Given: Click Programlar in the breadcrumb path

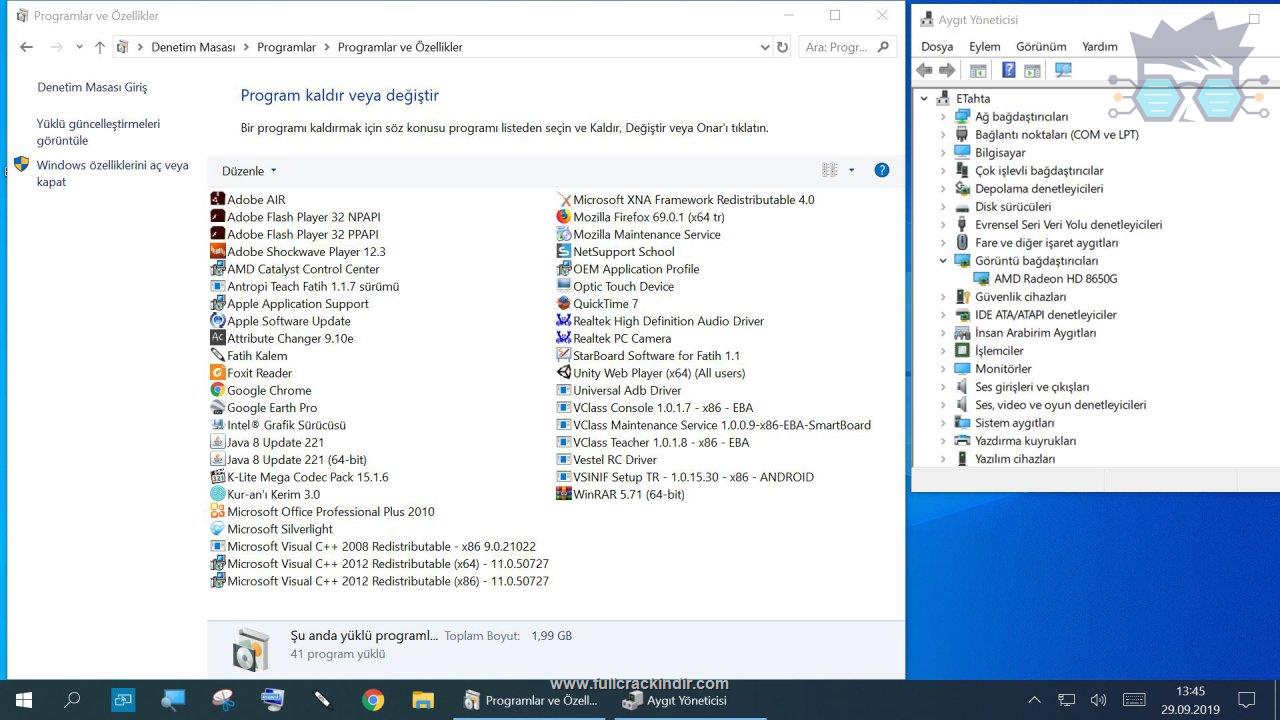Looking at the screenshot, I should 286,47.
